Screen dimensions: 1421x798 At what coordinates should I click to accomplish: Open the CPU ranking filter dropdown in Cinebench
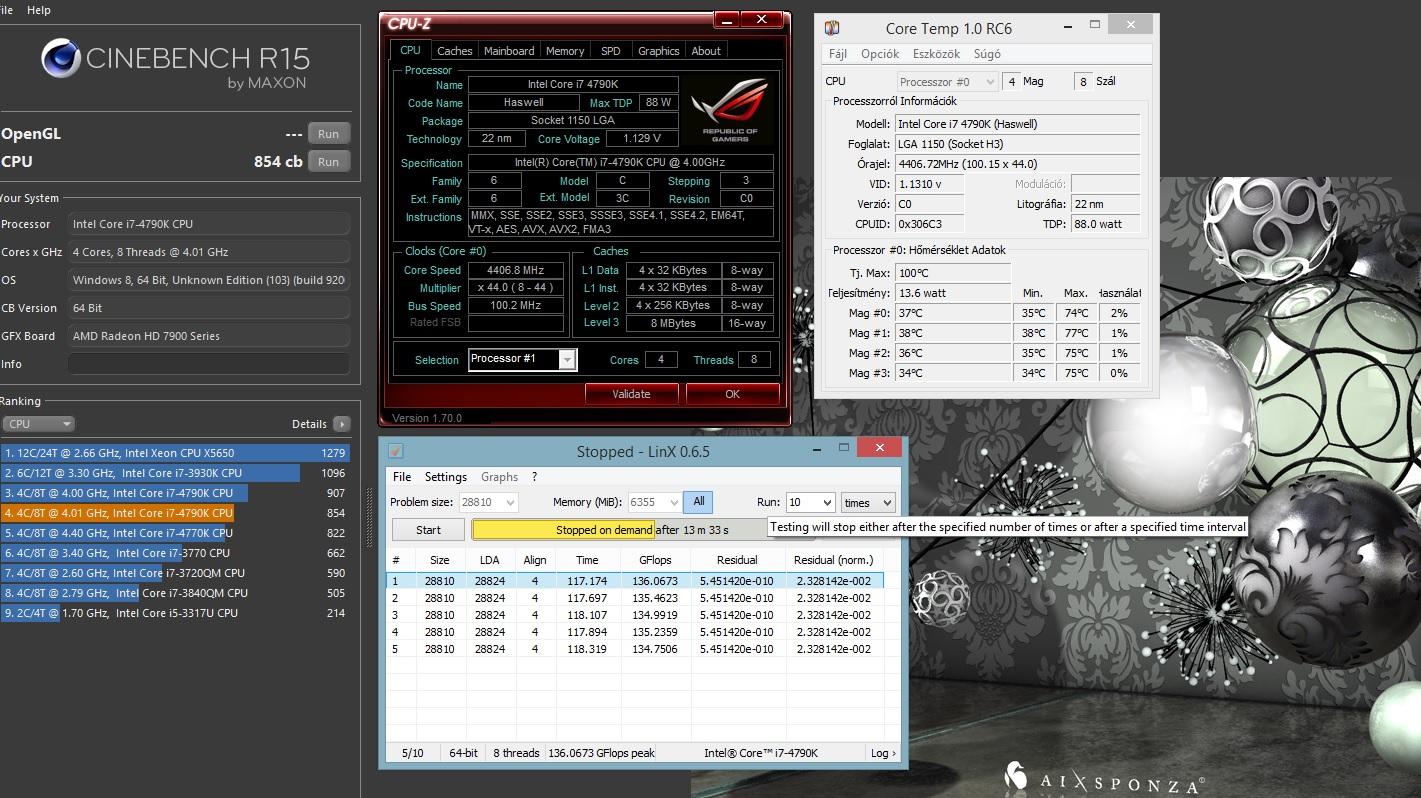coord(39,424)
